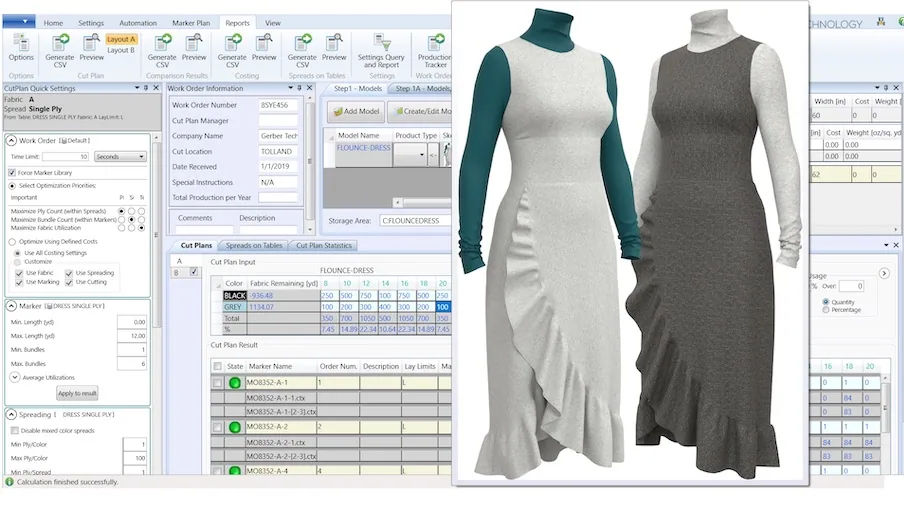
Task: Open Work Order Information panel dropdown arrow
Action: click(x=291, y=88)
